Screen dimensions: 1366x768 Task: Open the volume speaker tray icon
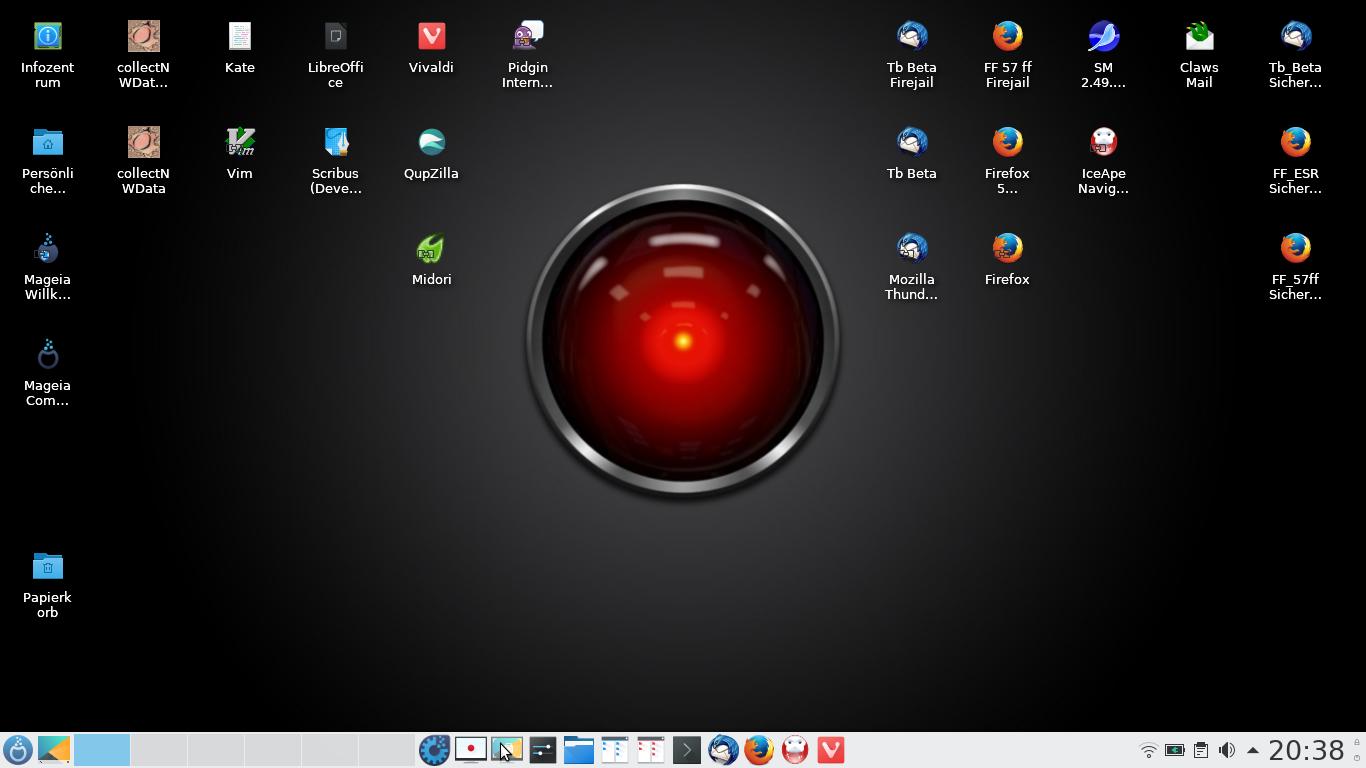point(1227,750)
